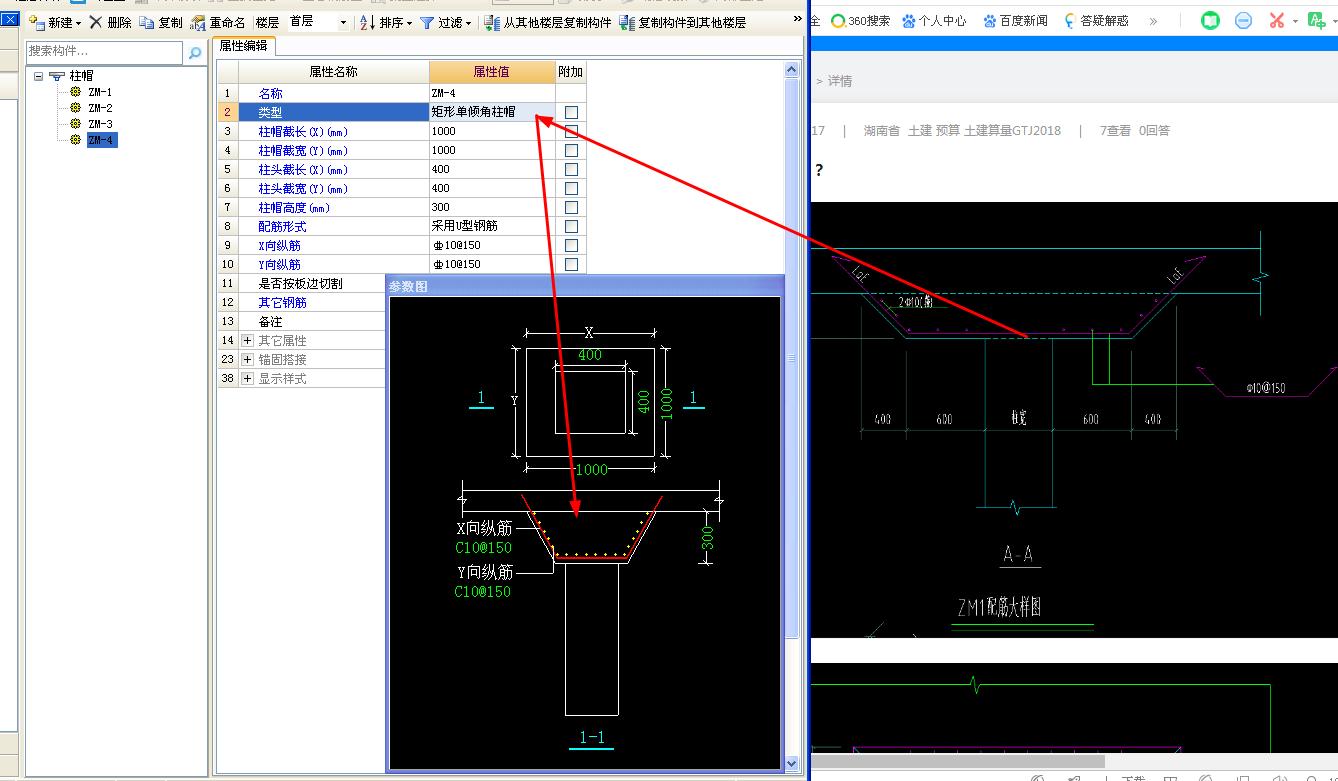
Task: Switch to the 属性编辑 tab
Action: (245, 46)
